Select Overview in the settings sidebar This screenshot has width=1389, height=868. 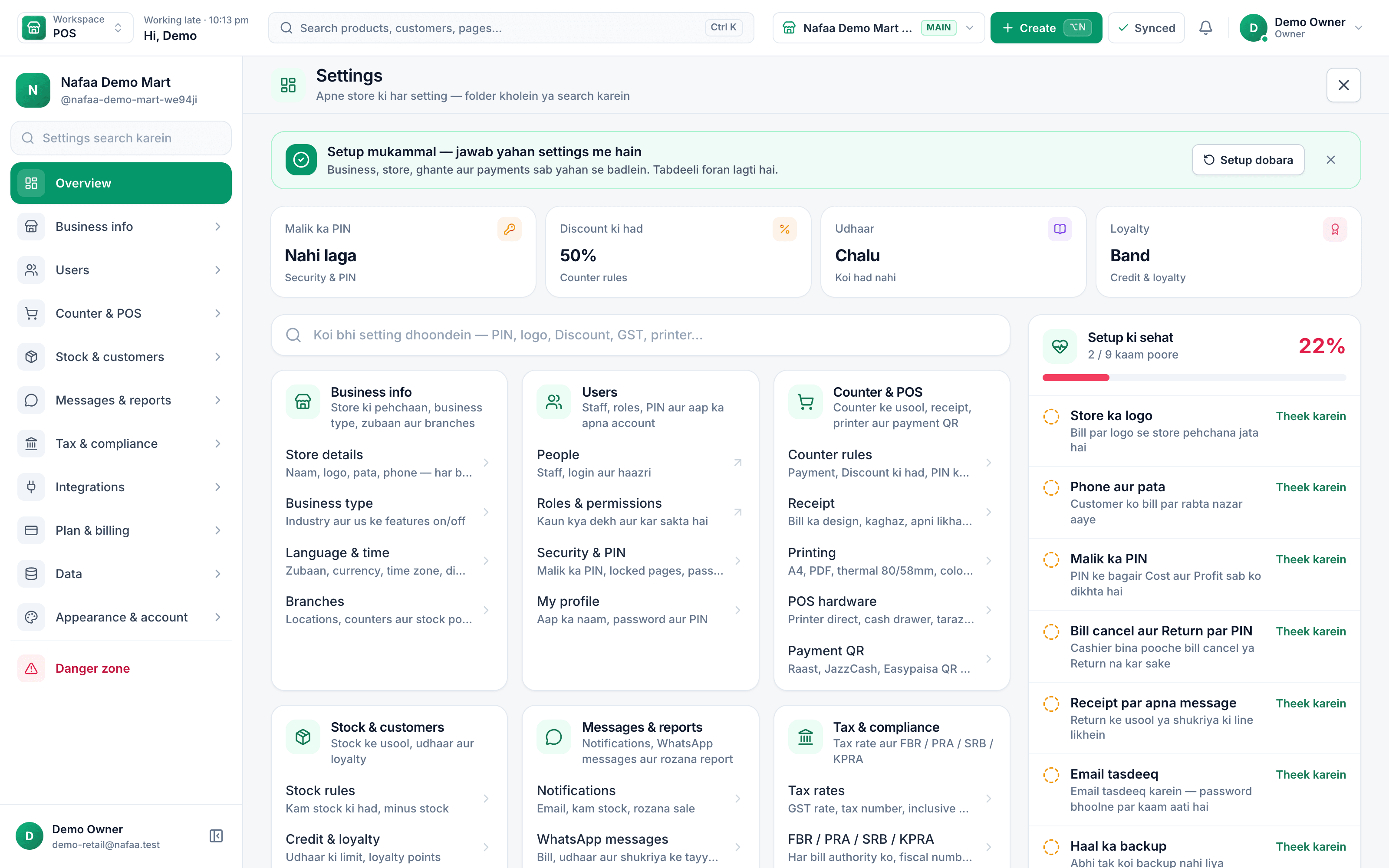click(121, 183)
